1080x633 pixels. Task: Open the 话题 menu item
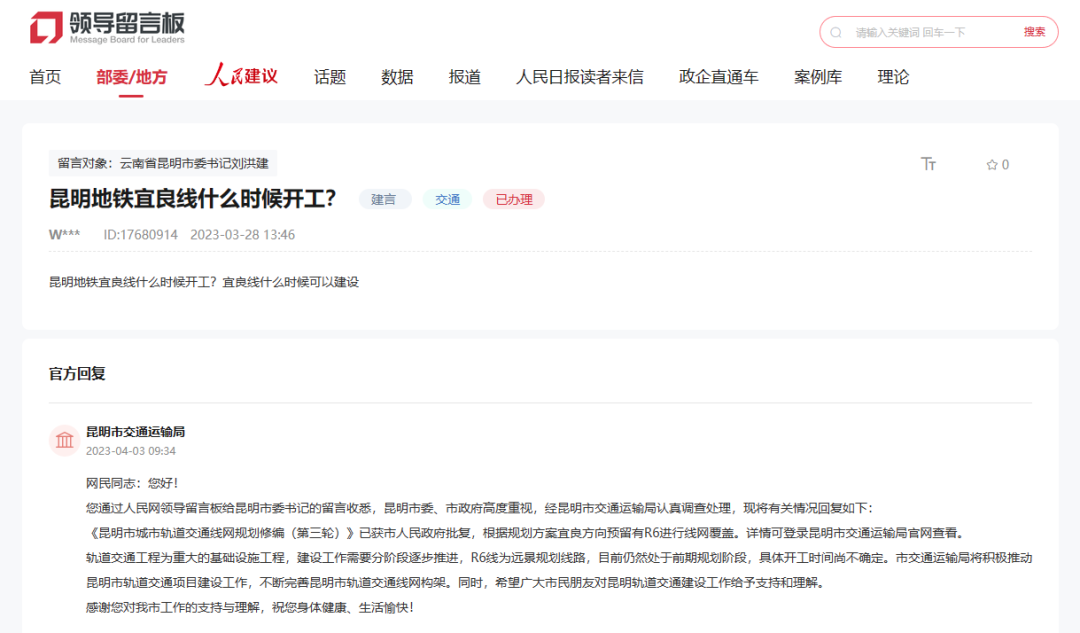(330, 76)
